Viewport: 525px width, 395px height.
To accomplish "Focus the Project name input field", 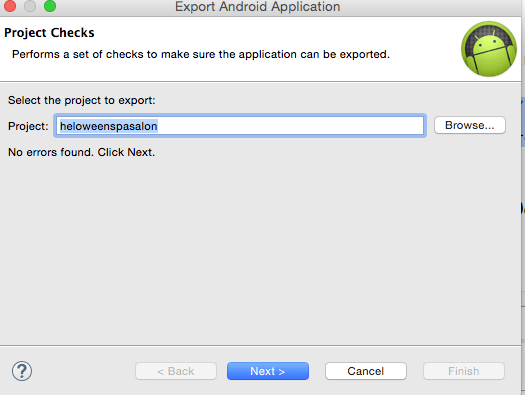I will coord(240,126).
